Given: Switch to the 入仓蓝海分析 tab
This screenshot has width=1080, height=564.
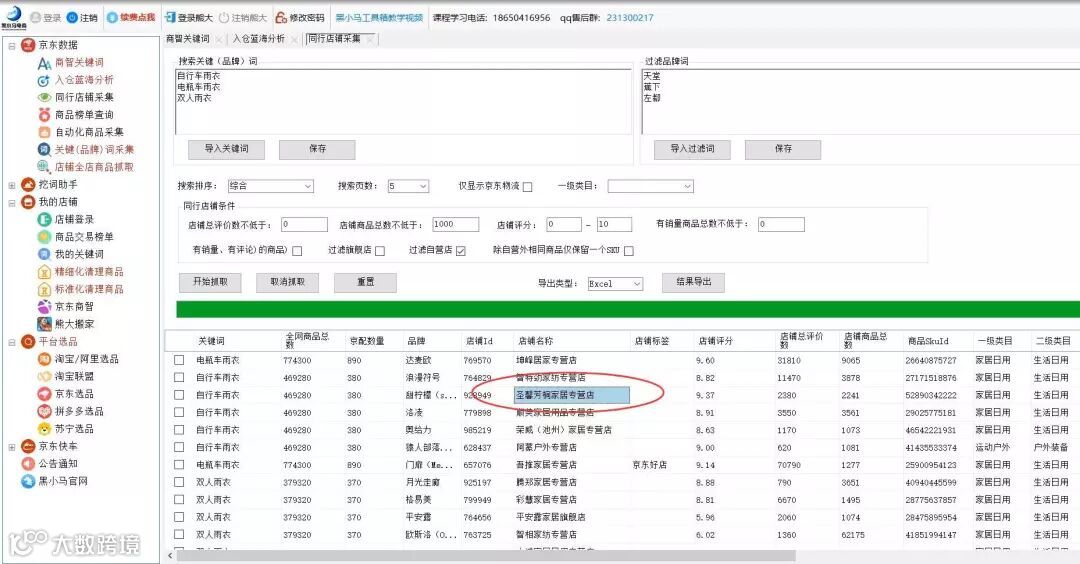Looking at the screenshot, I should pos(258,39).
